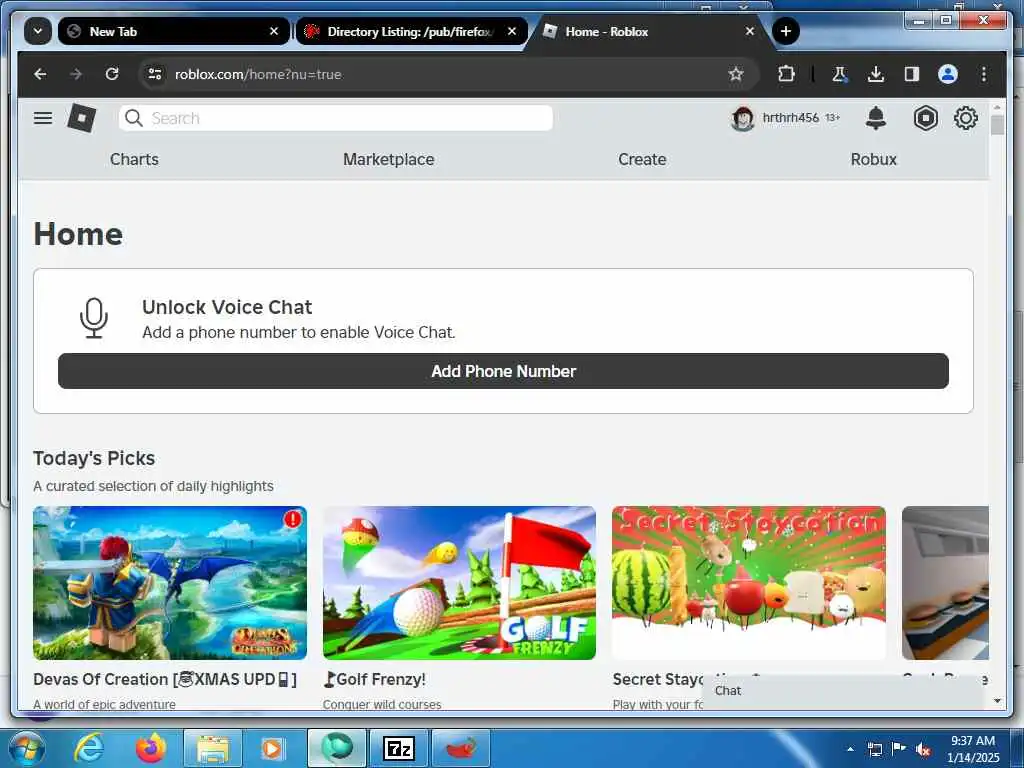This screenshot has width=1024, height=768.
Task: Open the Golf Frenzy thumbnail
Action: (459, 583)
